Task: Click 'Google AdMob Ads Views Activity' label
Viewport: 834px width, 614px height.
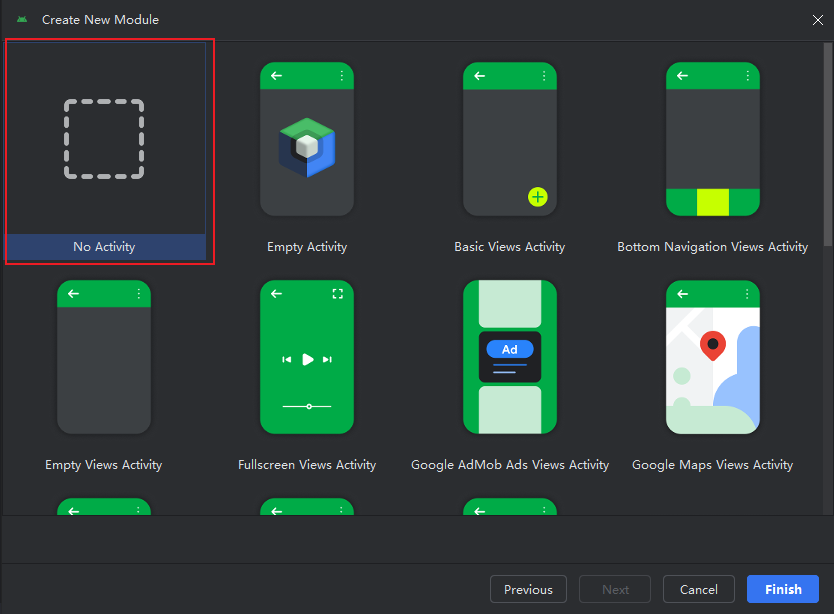Action: [510, 464]
